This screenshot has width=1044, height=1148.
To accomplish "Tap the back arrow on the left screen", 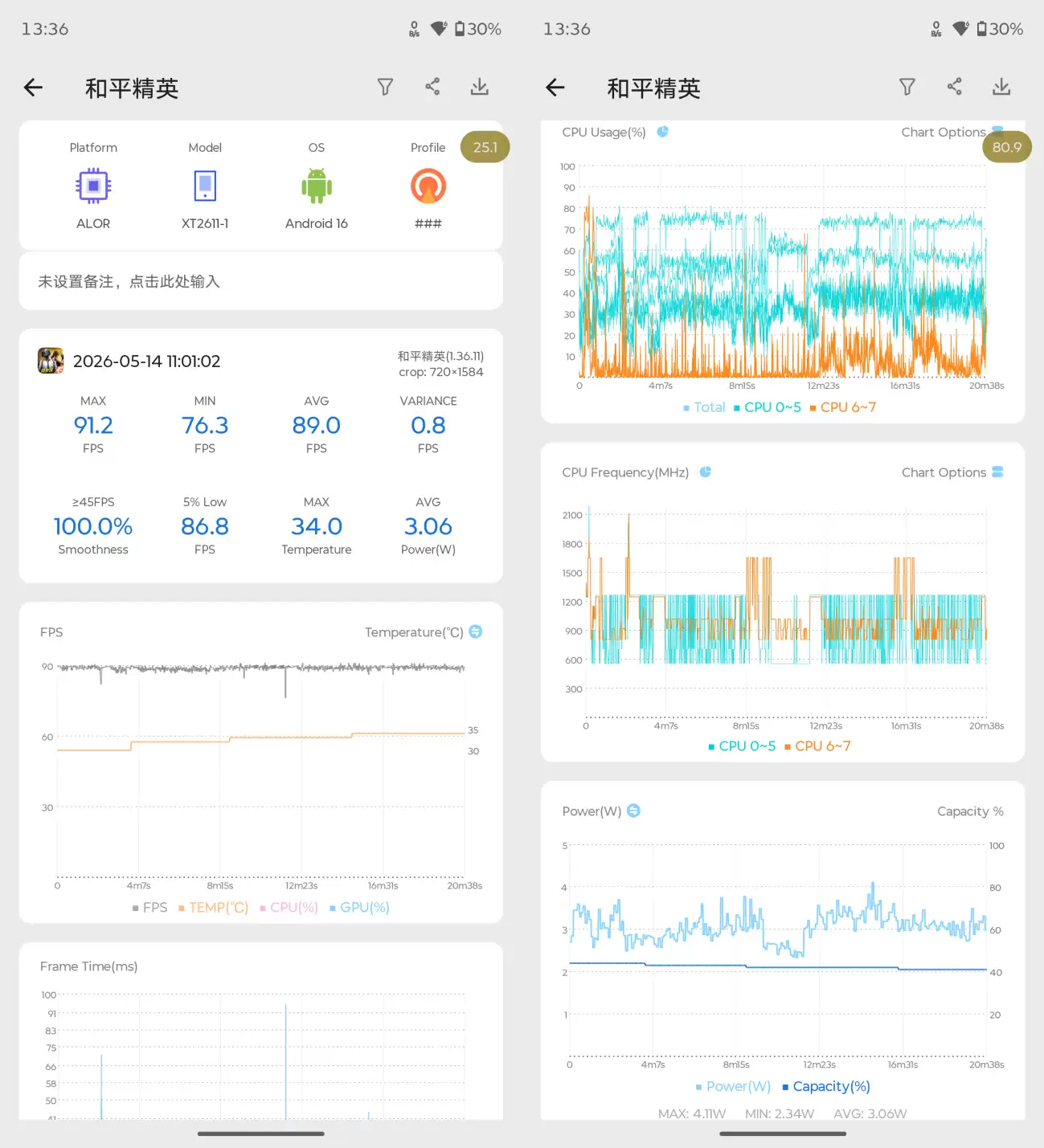I will [33, 88].
